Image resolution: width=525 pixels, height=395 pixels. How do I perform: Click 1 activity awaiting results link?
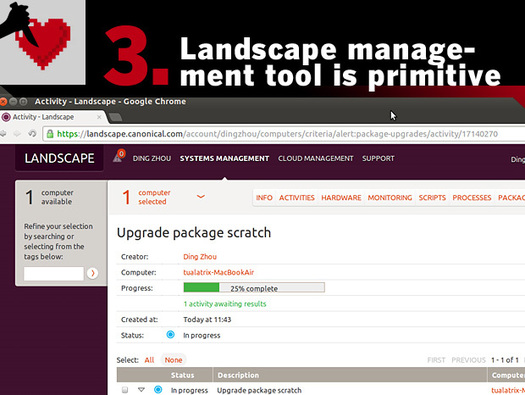(225, 304)
